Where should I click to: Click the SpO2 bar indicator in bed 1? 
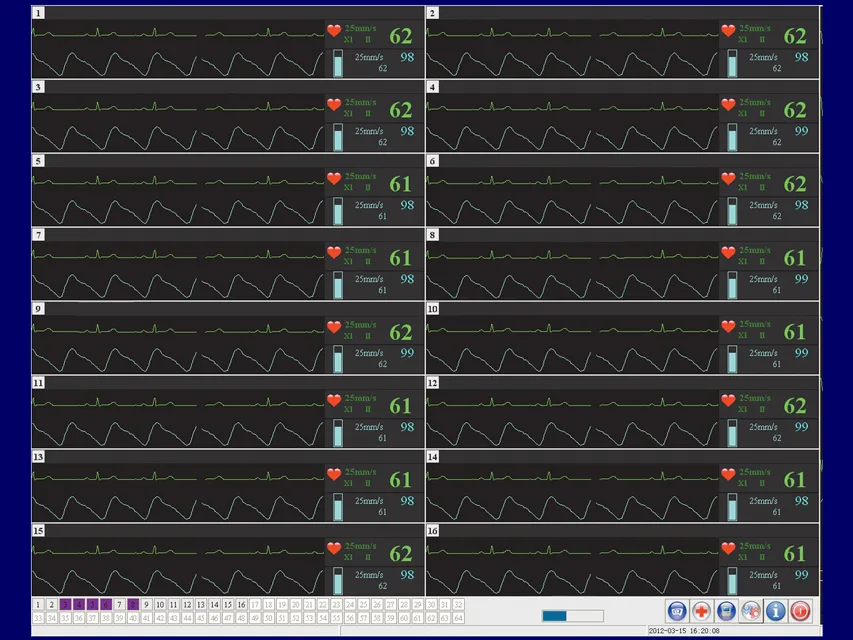[338, 63]
